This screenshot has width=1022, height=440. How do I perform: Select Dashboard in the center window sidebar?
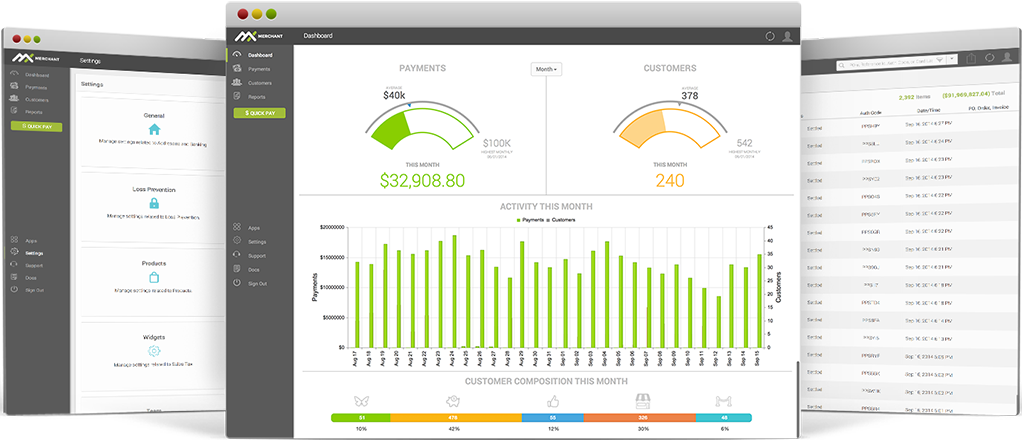(260, 55)
